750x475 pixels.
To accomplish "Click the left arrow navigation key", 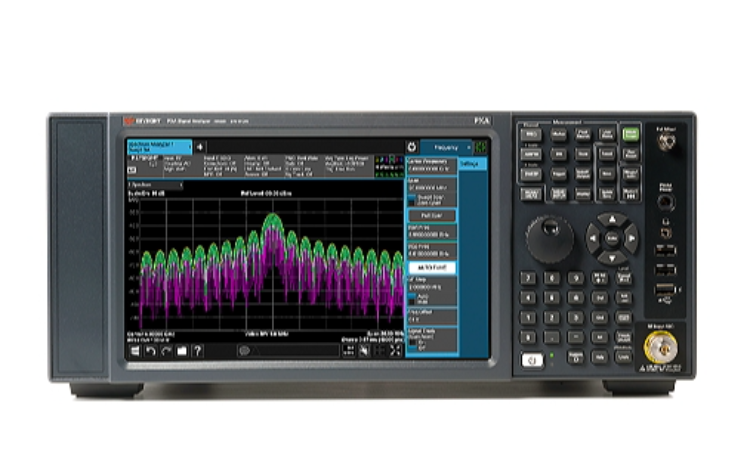I will point(593,238).
